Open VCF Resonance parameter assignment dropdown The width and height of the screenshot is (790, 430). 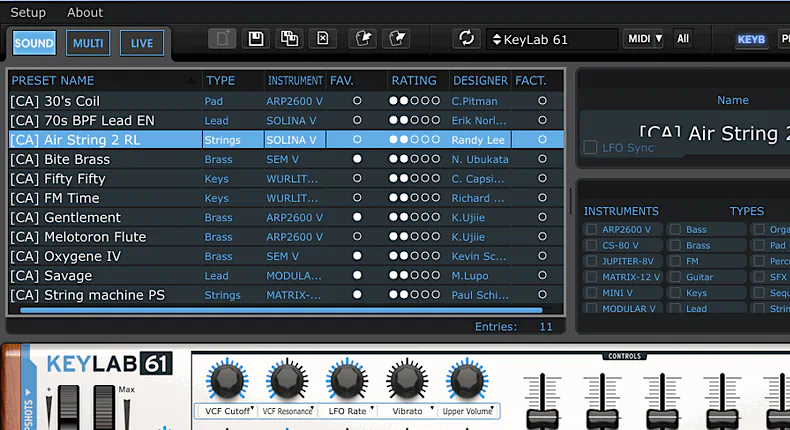pyautogui.click(x=287, y=411)
